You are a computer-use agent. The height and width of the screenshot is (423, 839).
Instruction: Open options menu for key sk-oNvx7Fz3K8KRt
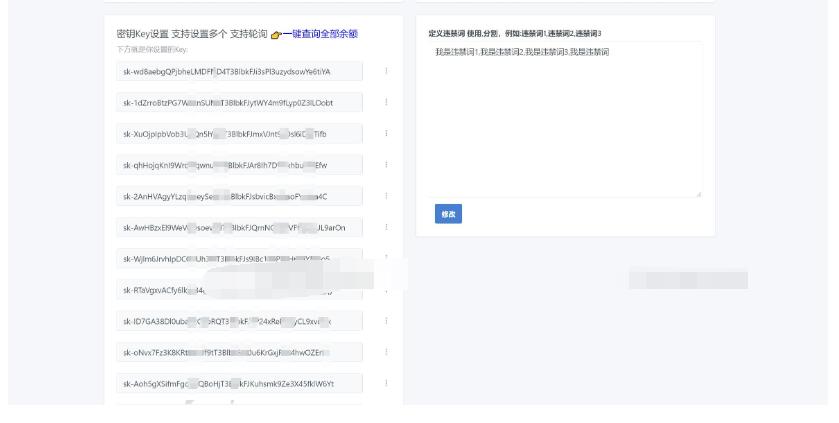point(386,352)
